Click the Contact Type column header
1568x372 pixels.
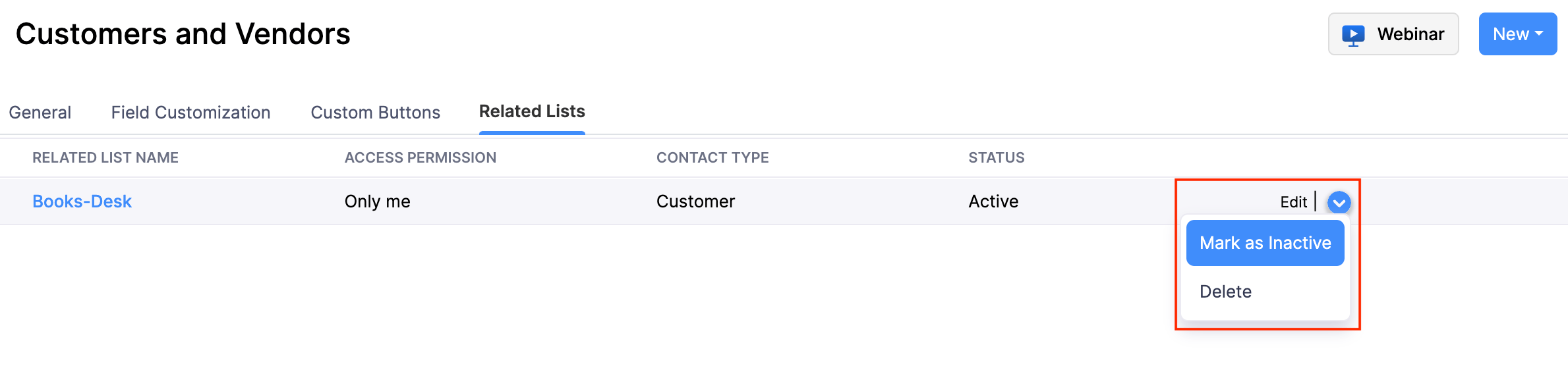click(712, 158)
